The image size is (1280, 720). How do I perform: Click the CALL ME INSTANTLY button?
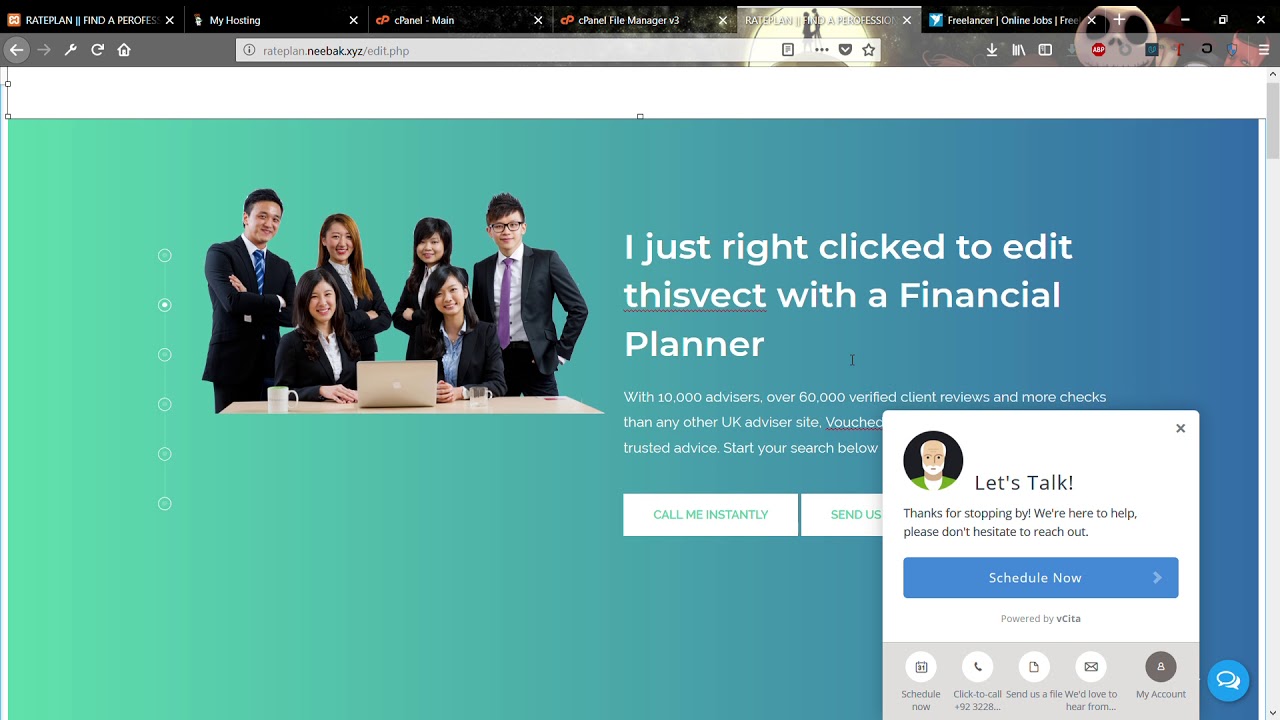711,515
